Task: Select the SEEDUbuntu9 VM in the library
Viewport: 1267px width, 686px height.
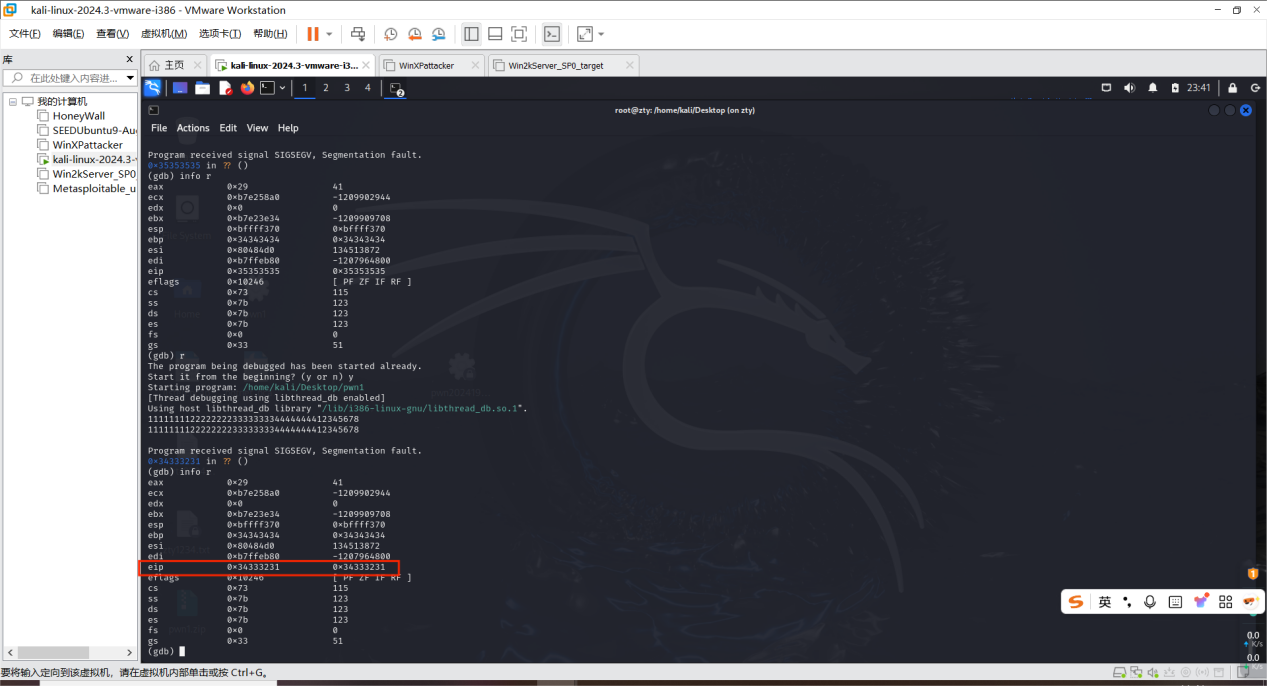Action: click(88, 130)
